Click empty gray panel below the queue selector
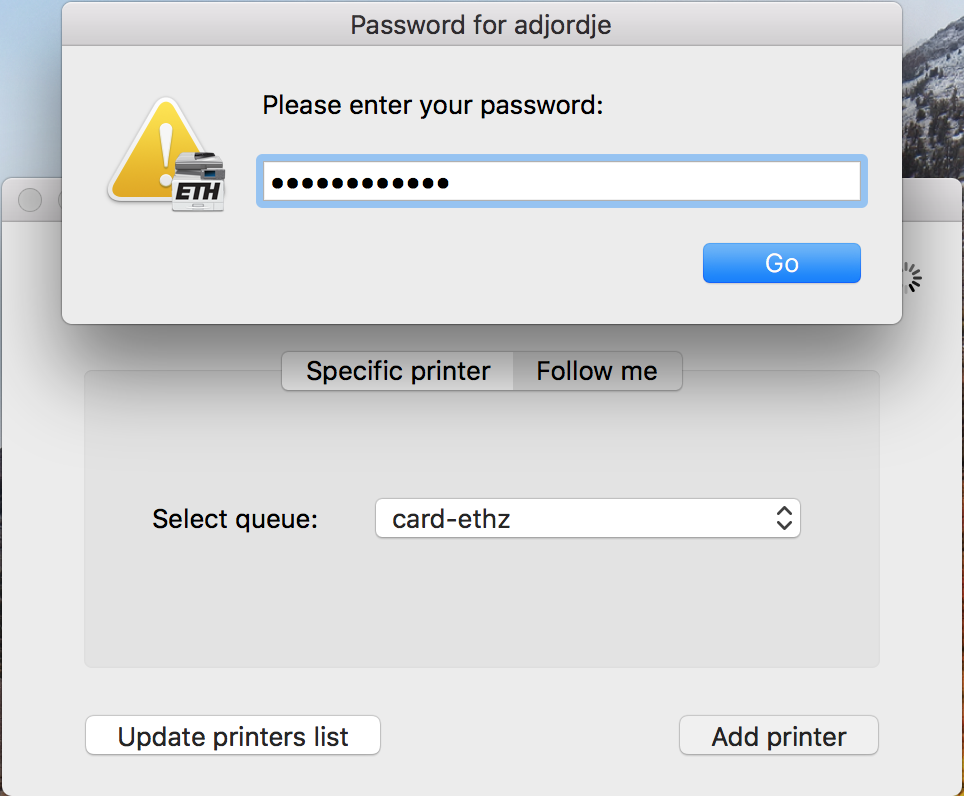Screen dimensions: 964x796 click(x=481, y=602)
